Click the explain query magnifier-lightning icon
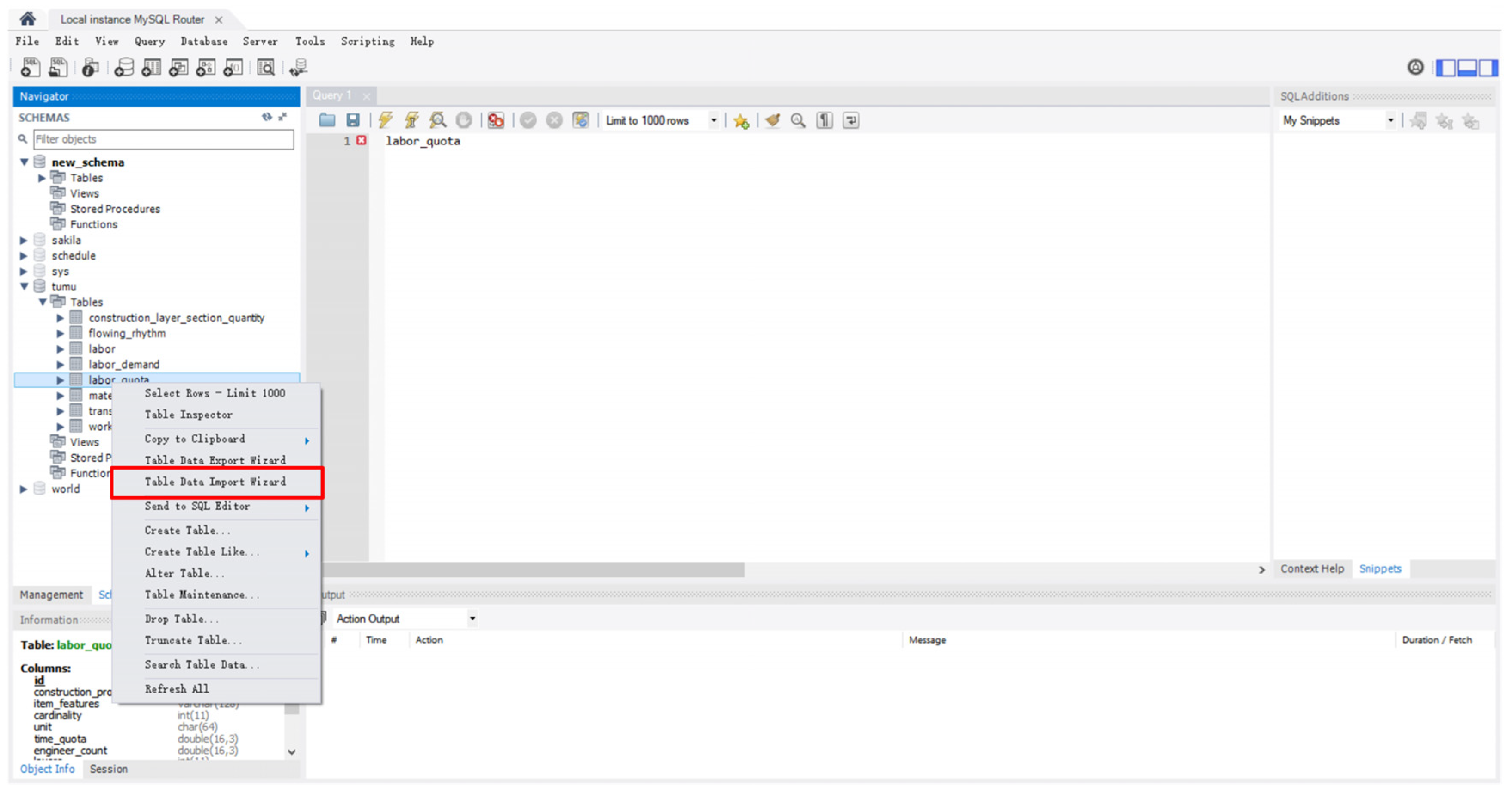Screen dimensions: 1512x794 pos(437,120)
